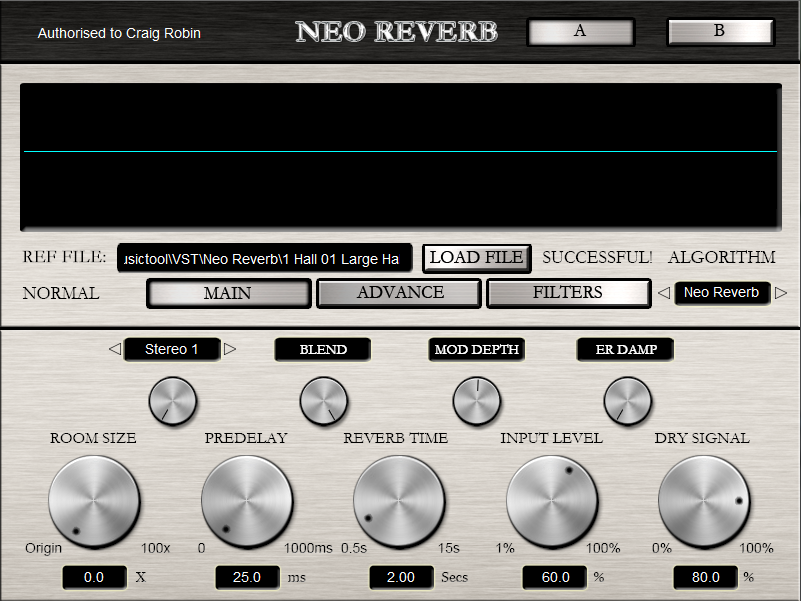Screen dimensions: 801x601
Task: Switch to preset slot B
Action: click(719, 31)
